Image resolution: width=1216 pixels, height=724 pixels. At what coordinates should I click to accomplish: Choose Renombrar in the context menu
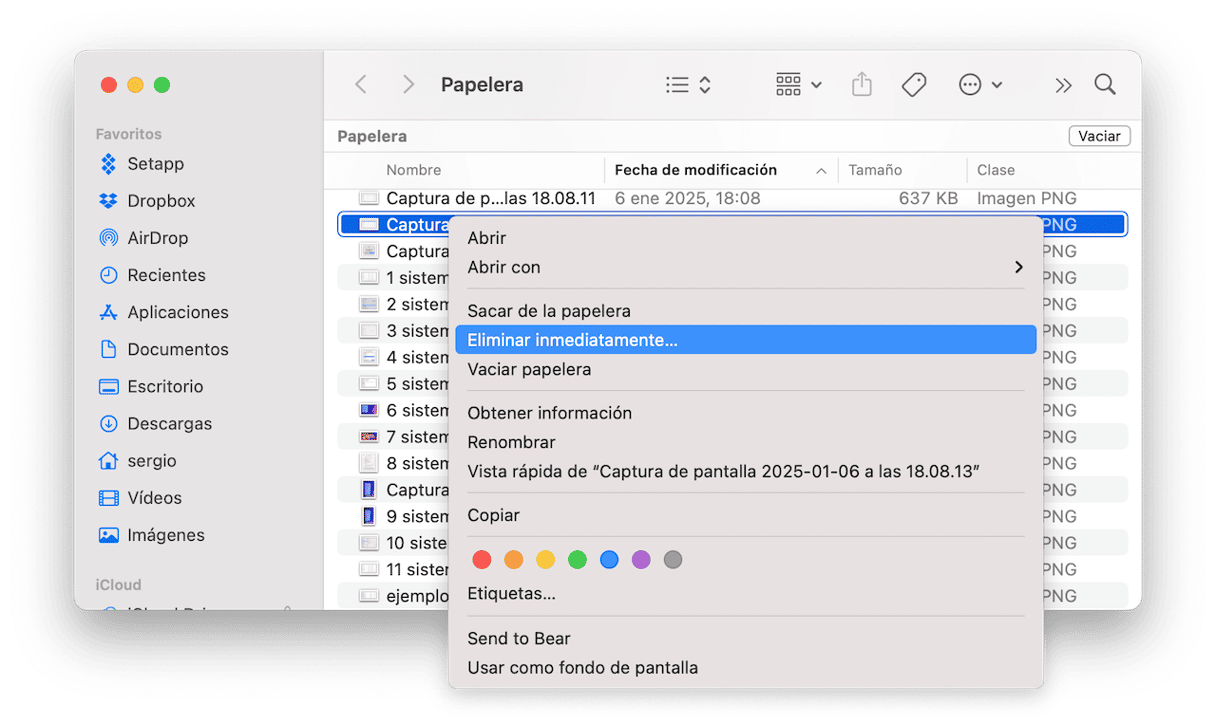[x=745, y=442]
